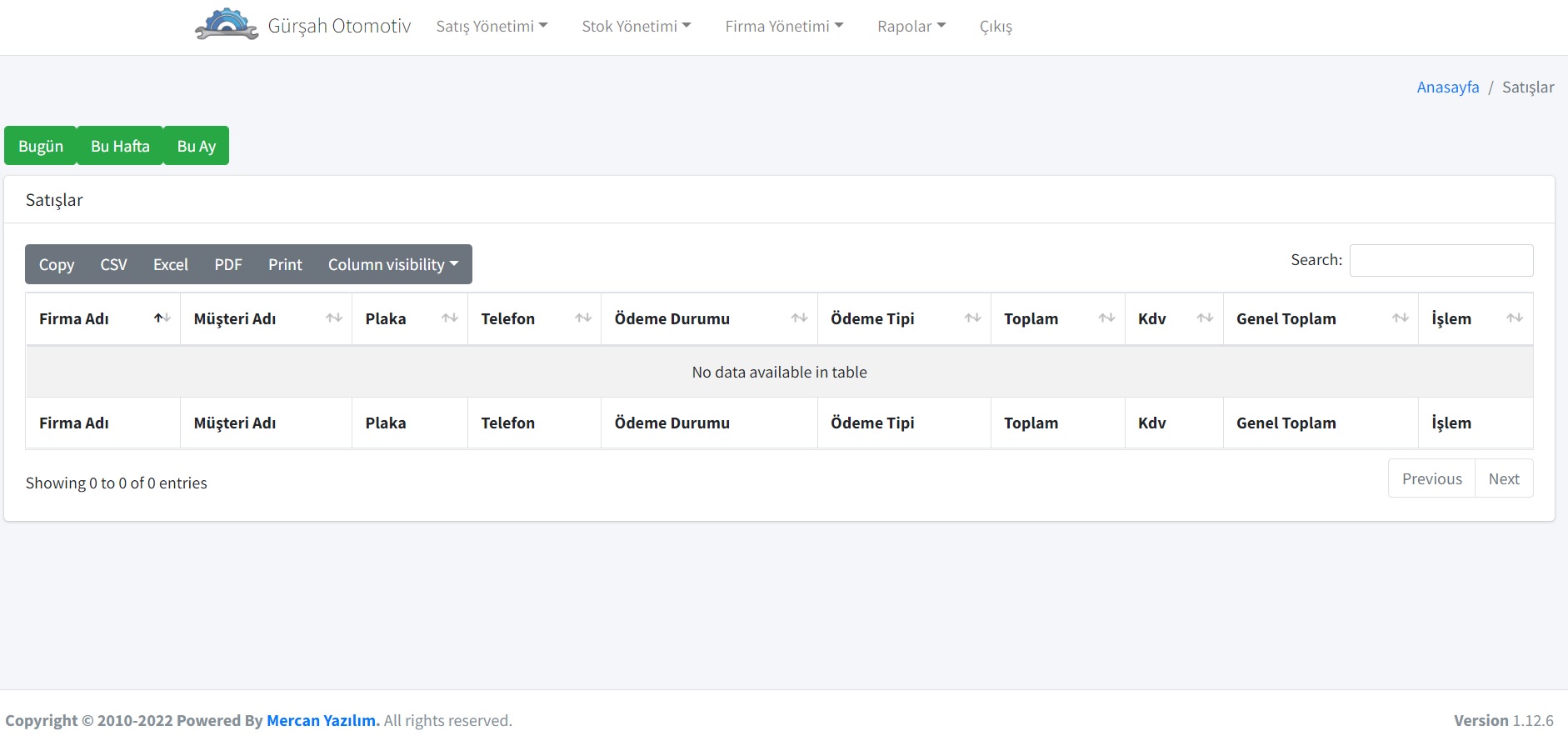This screenshot has width=1568, height=746.
Task: Click Genel Toplam sort arrows
Action: tap(1401, 318)
